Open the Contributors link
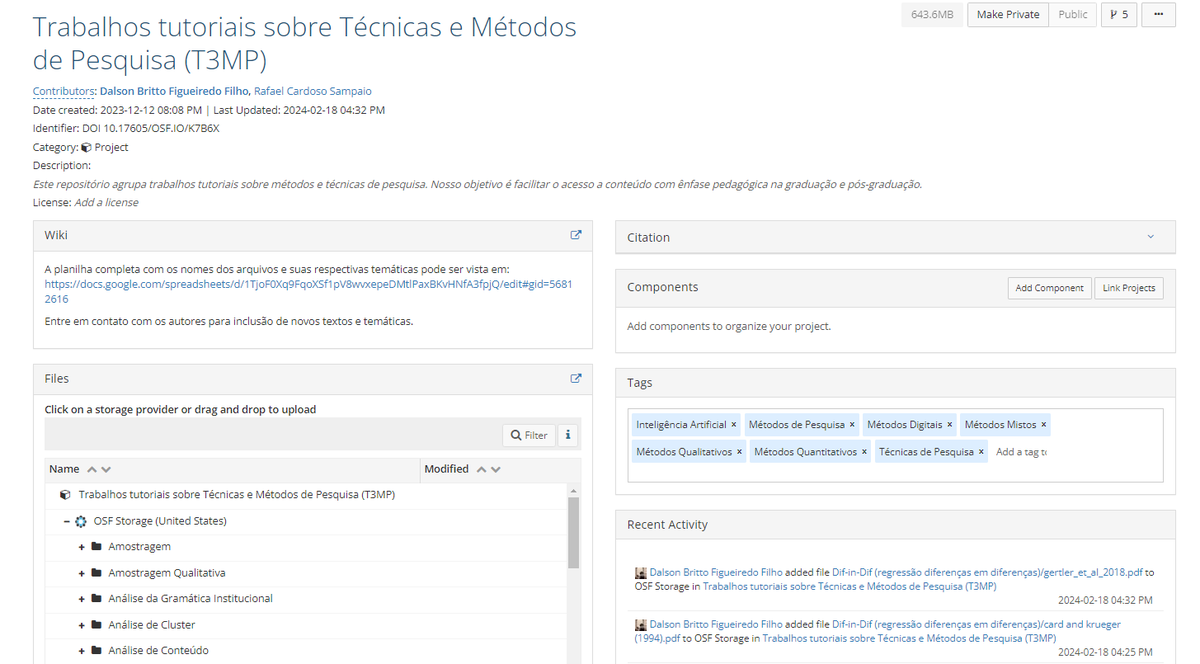This screenshot has height=664, width=1200. 64,91
